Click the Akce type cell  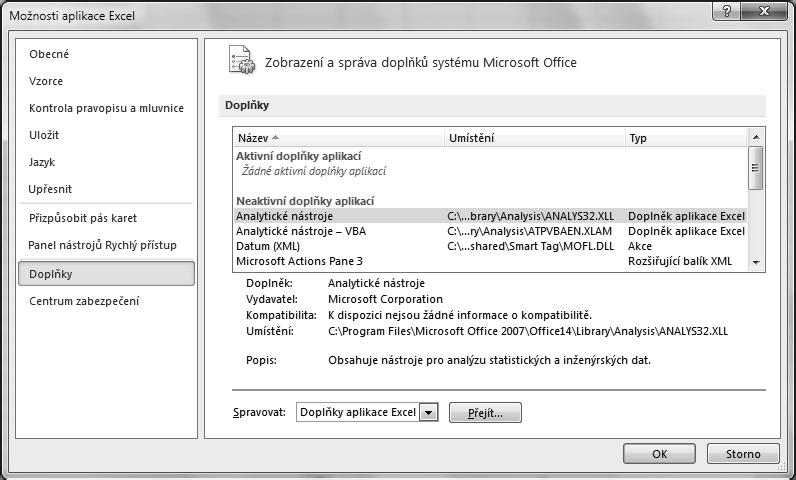tap(640, 246)
